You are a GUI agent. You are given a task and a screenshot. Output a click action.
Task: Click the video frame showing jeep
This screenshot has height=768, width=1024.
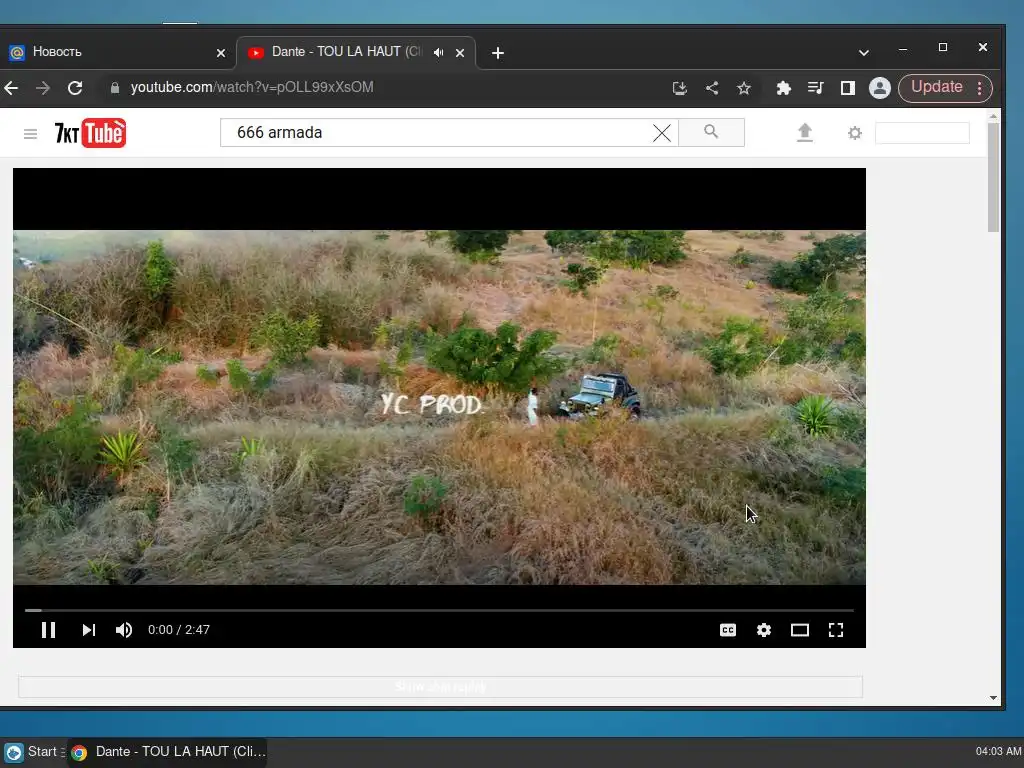click(x=439, y=407)
